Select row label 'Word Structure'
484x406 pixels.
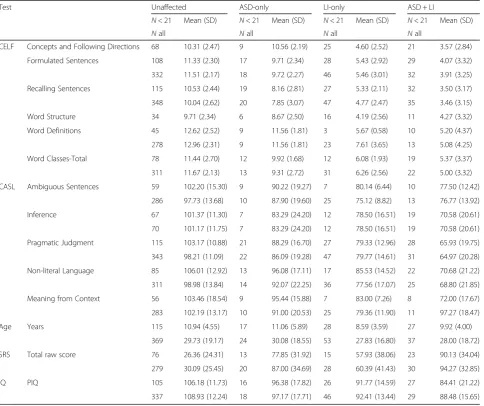click(x=51, y=117)
